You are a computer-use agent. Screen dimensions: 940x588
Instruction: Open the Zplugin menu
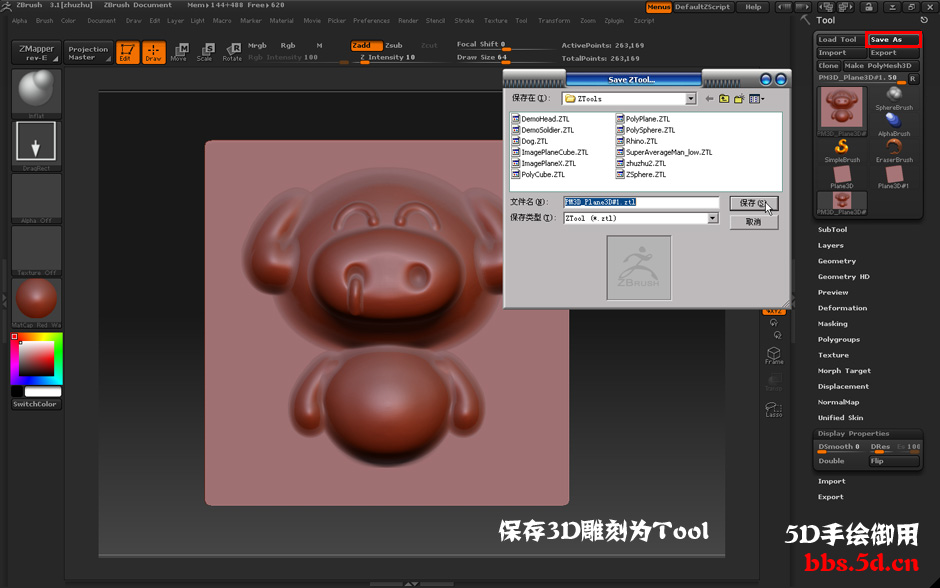click(614, 21)
